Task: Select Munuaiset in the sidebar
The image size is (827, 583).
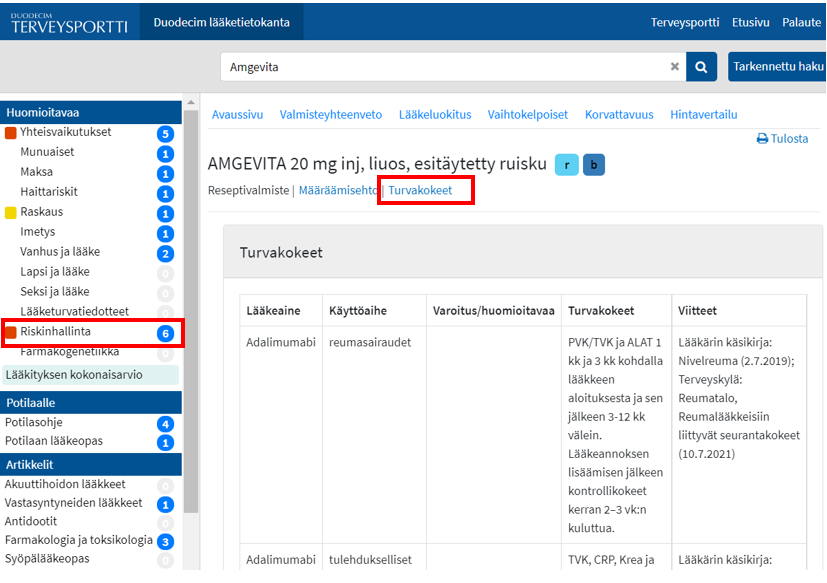Action: click(47, 152)
